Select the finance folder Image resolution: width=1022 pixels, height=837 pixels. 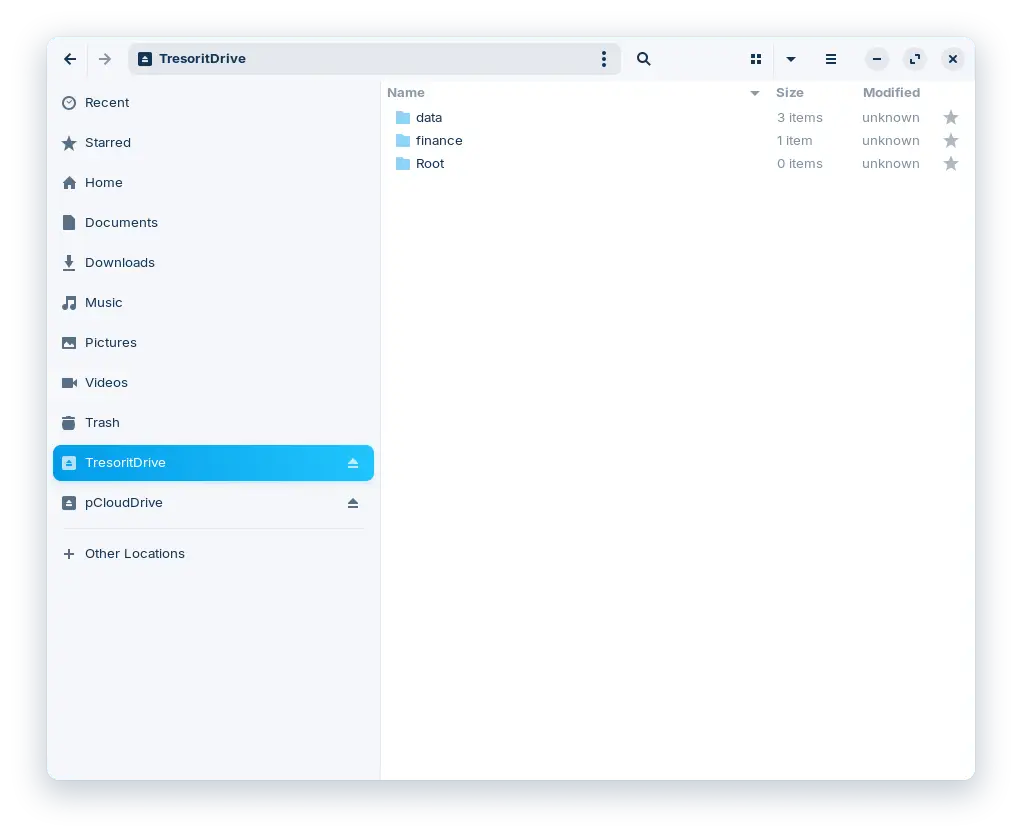coord(677,141)
